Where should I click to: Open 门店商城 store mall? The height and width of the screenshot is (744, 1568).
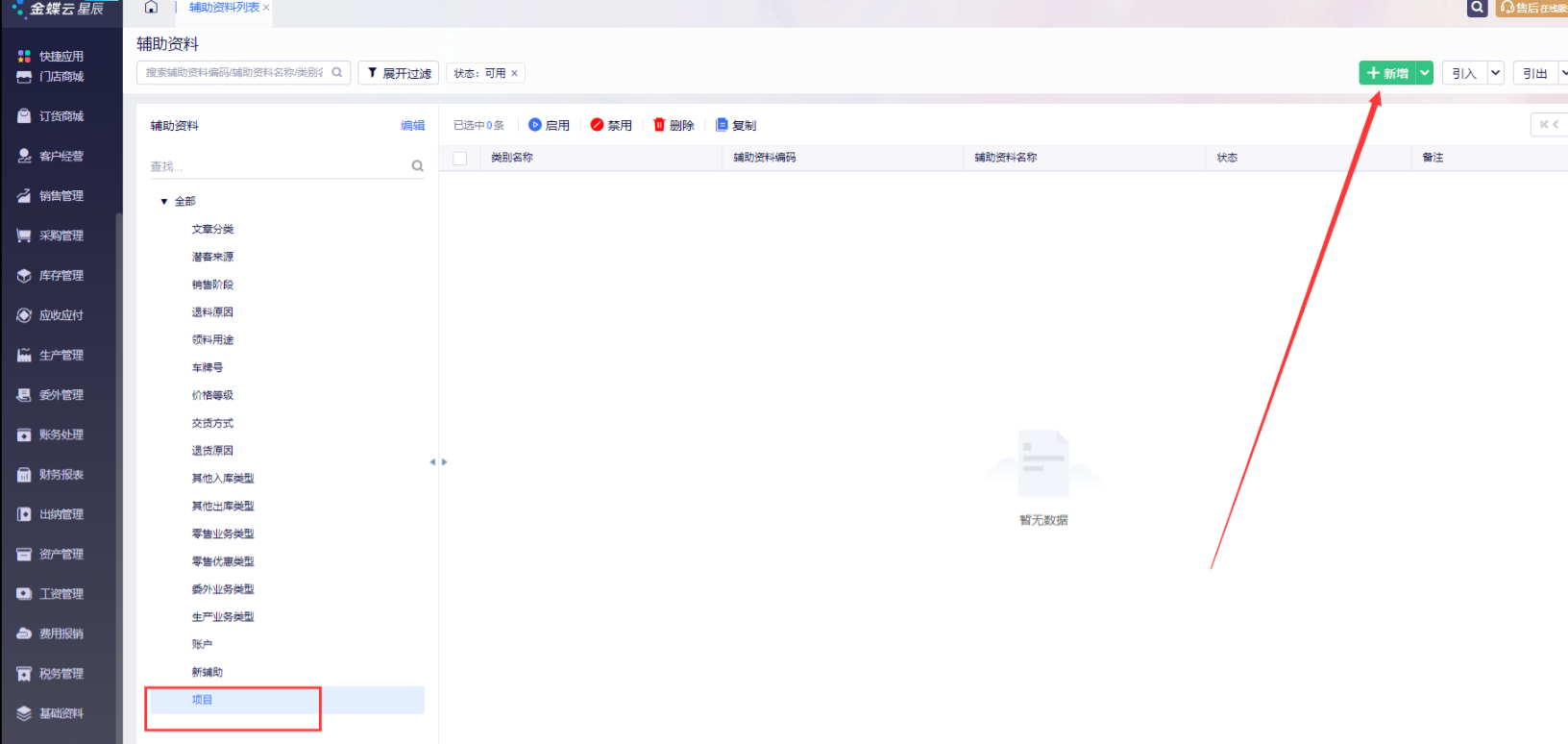tap(50, 77)
